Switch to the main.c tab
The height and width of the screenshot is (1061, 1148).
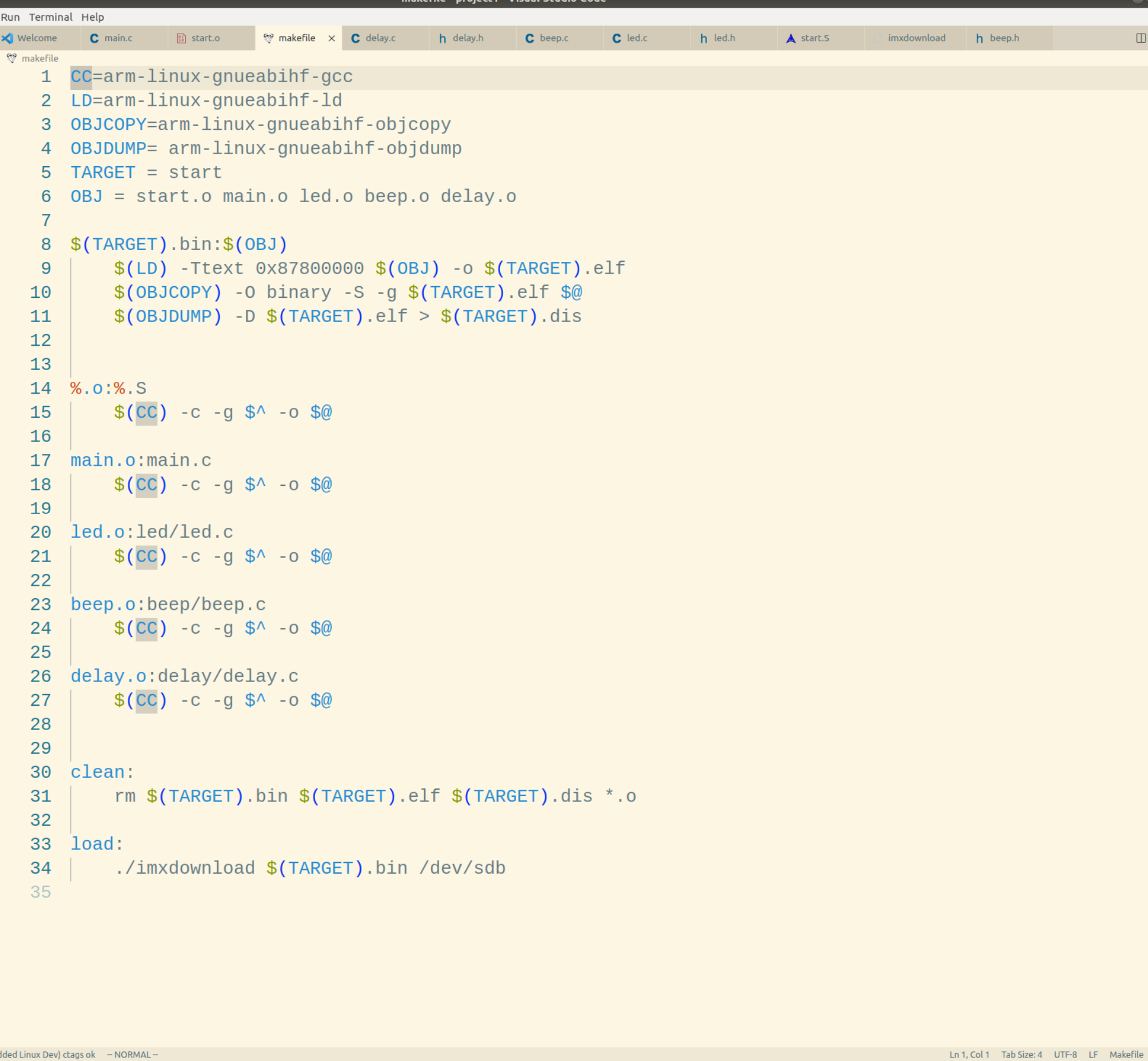click(x=118, y=38)
